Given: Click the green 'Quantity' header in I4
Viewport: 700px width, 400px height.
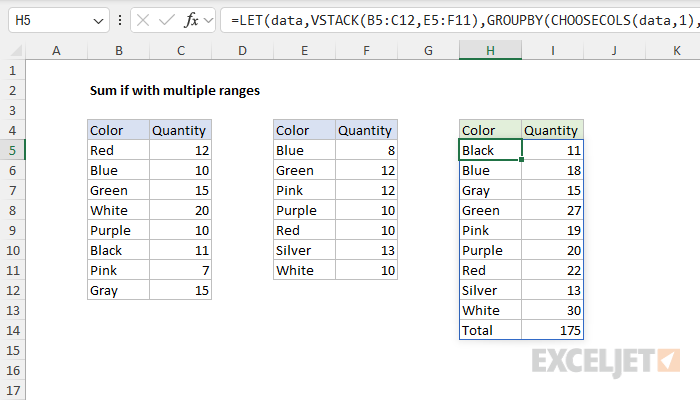Looking at the screenshot, I should point(552,130).
